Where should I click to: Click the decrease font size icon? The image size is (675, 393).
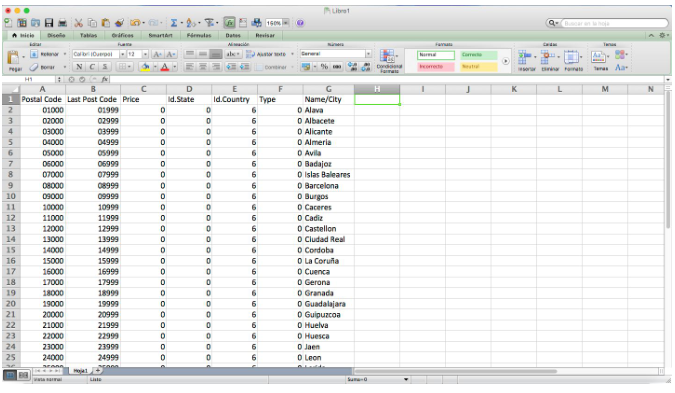click(171, 54)
